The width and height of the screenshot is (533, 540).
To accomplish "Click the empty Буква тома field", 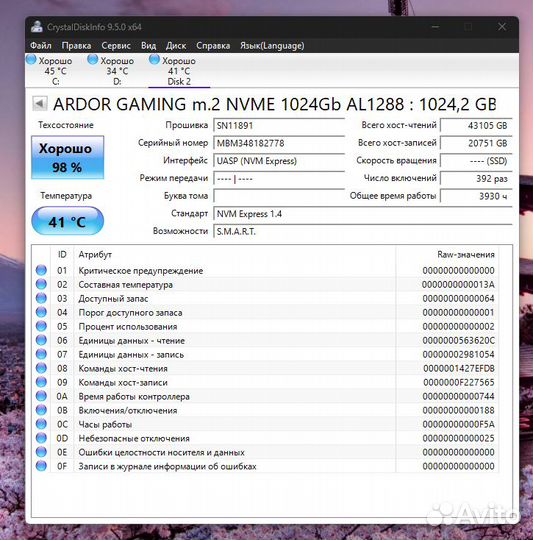I will pos(279,196).
